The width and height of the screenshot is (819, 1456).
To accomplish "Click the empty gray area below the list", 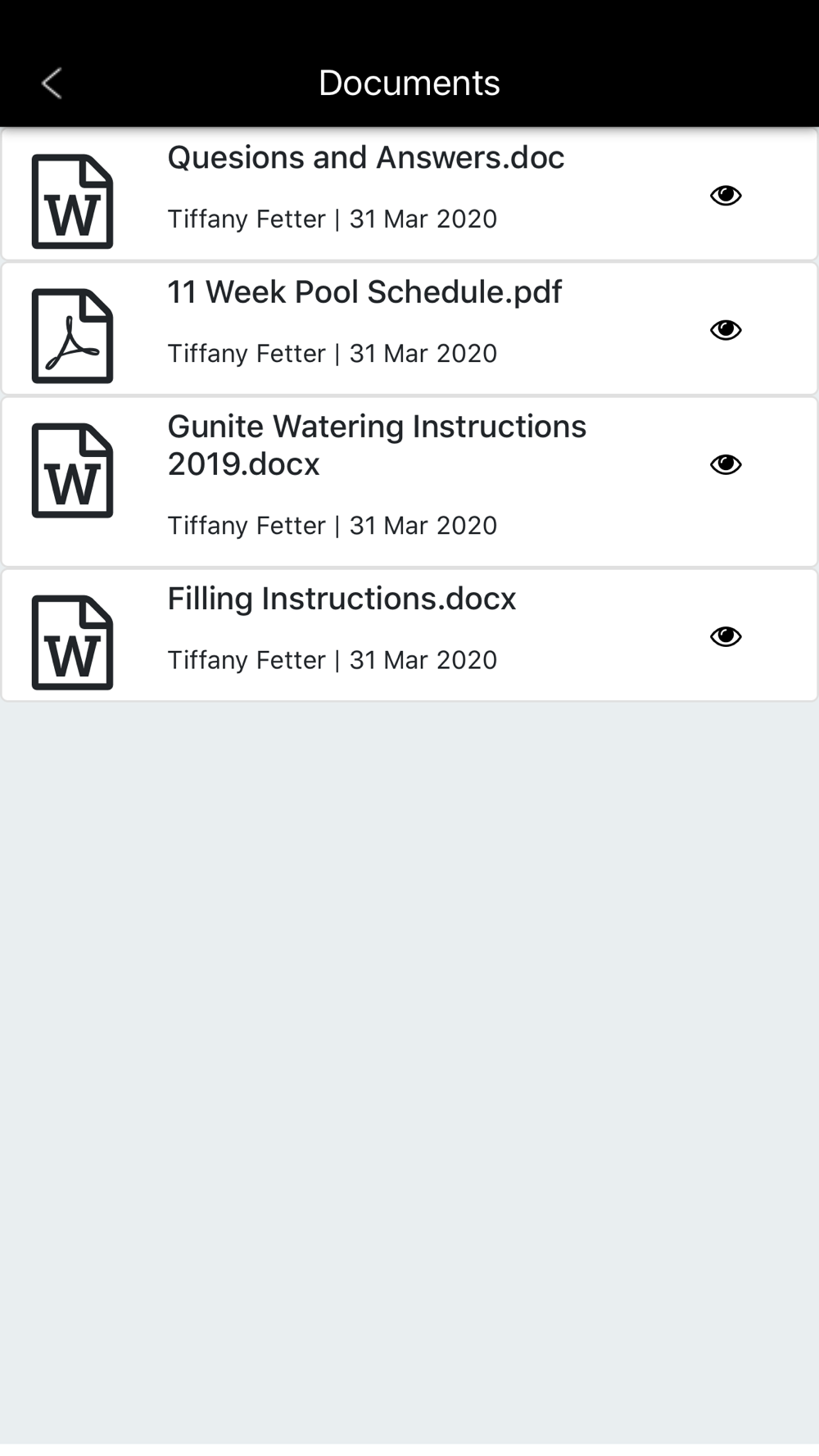I will click(409, 1065).
